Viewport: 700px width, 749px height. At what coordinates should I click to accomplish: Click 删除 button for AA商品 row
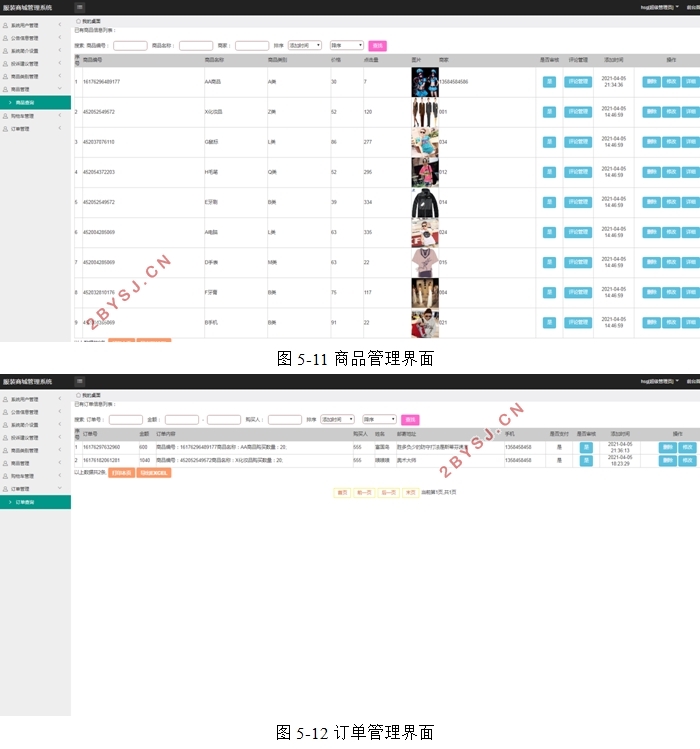652,82
